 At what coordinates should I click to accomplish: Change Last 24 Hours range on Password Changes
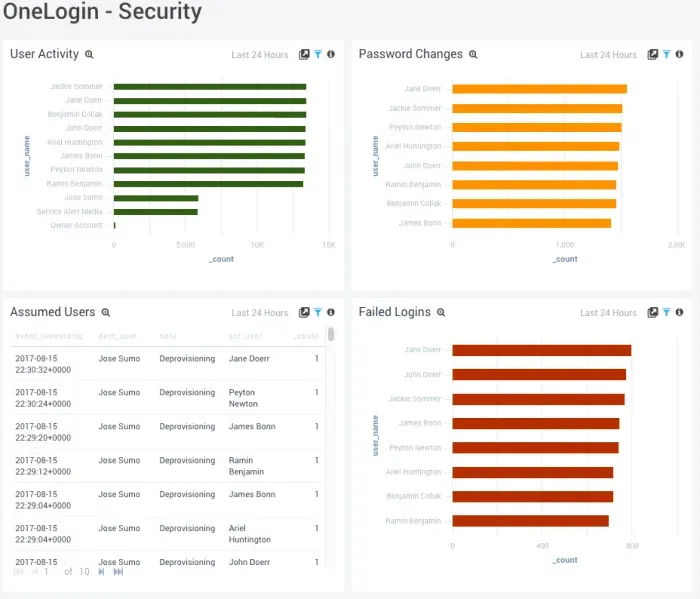pyautogui.click(x=608, y=55)
